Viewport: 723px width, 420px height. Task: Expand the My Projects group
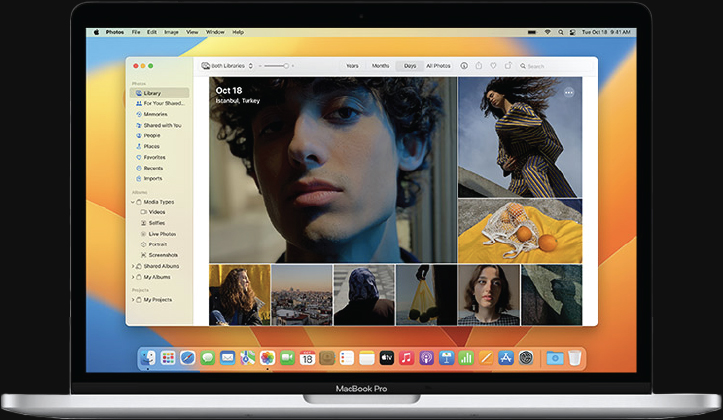click(x=133, y=300)
